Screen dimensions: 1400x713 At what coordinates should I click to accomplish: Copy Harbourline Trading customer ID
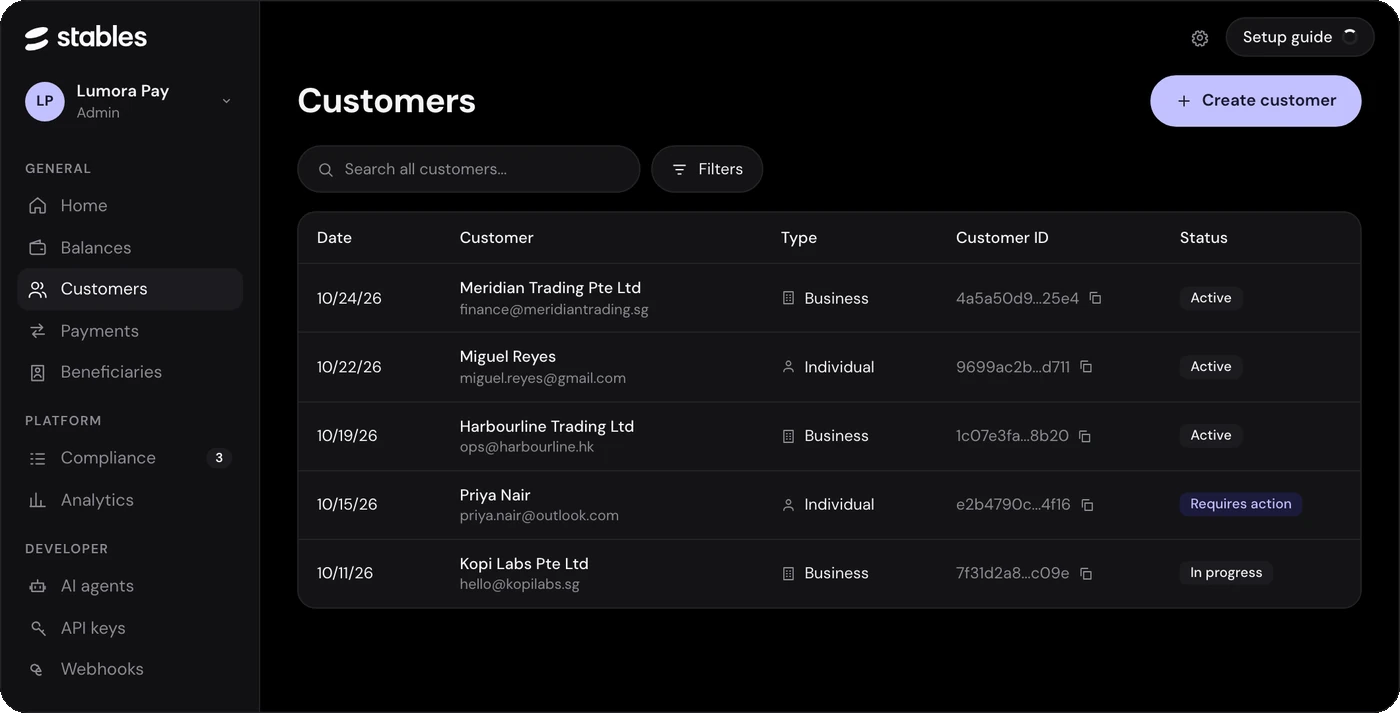1084,436
